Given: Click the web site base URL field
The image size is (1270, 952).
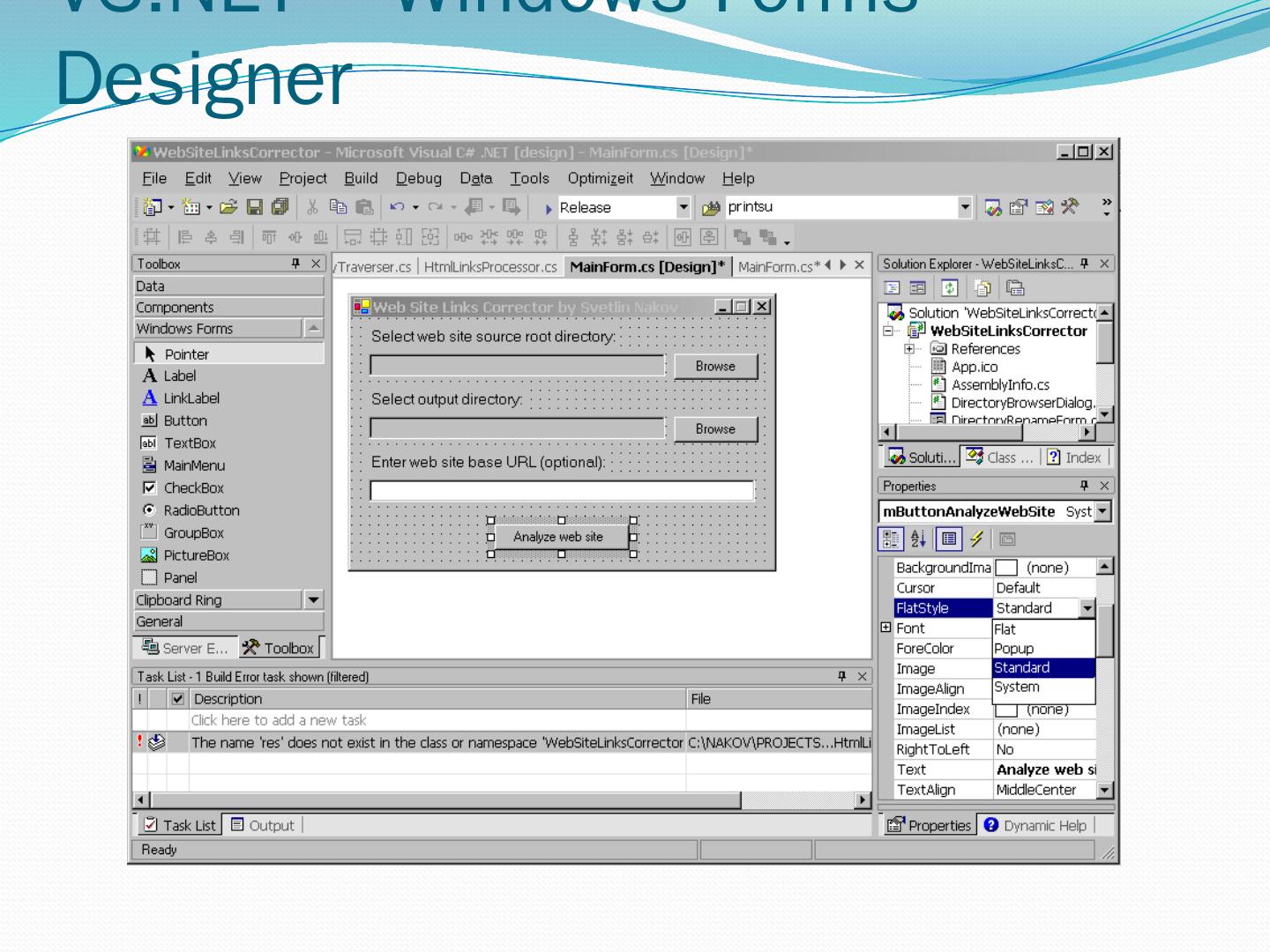Looking at the screenshot, I should (x=561, y=491).
